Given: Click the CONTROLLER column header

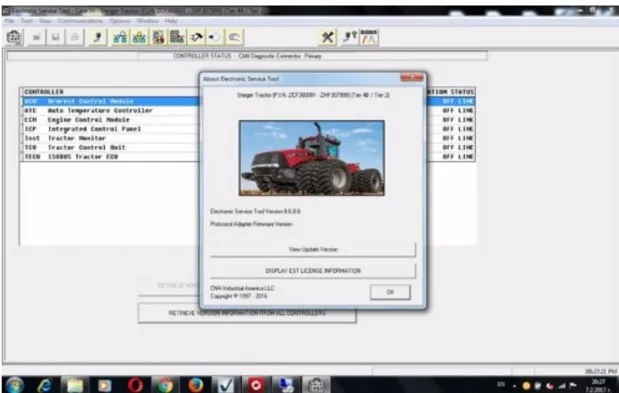Looking at the screenshot, I should click(44, 92).
